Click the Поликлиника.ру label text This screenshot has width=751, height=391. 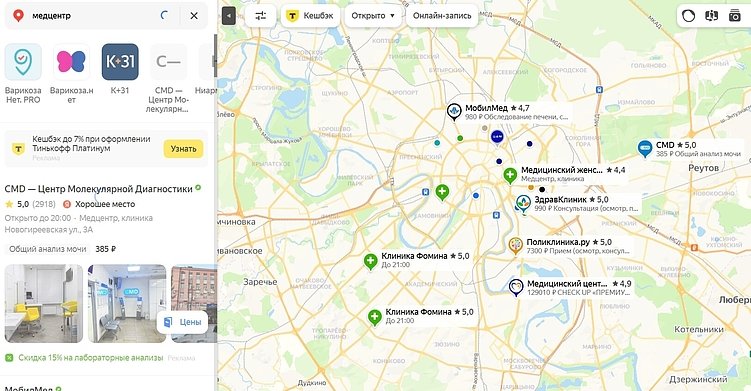point(558,242)
